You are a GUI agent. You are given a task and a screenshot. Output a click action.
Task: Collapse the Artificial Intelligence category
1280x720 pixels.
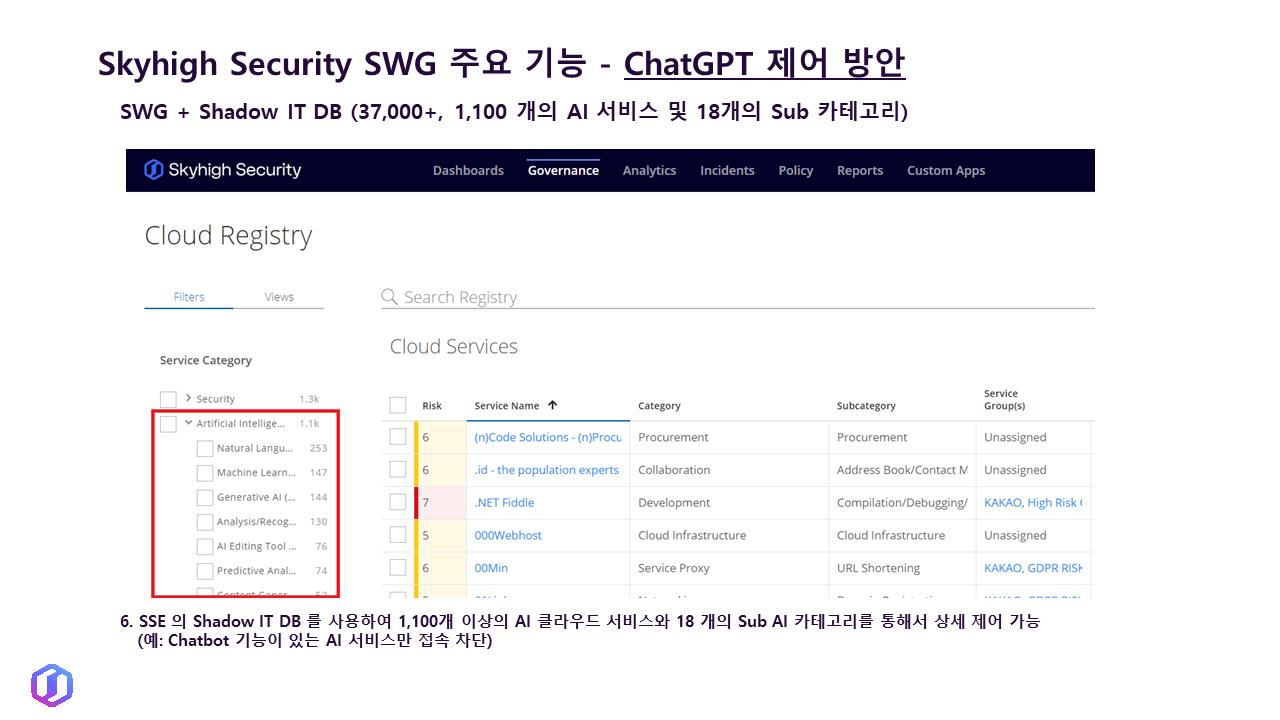pyautogui.click(x=188, y=423)
